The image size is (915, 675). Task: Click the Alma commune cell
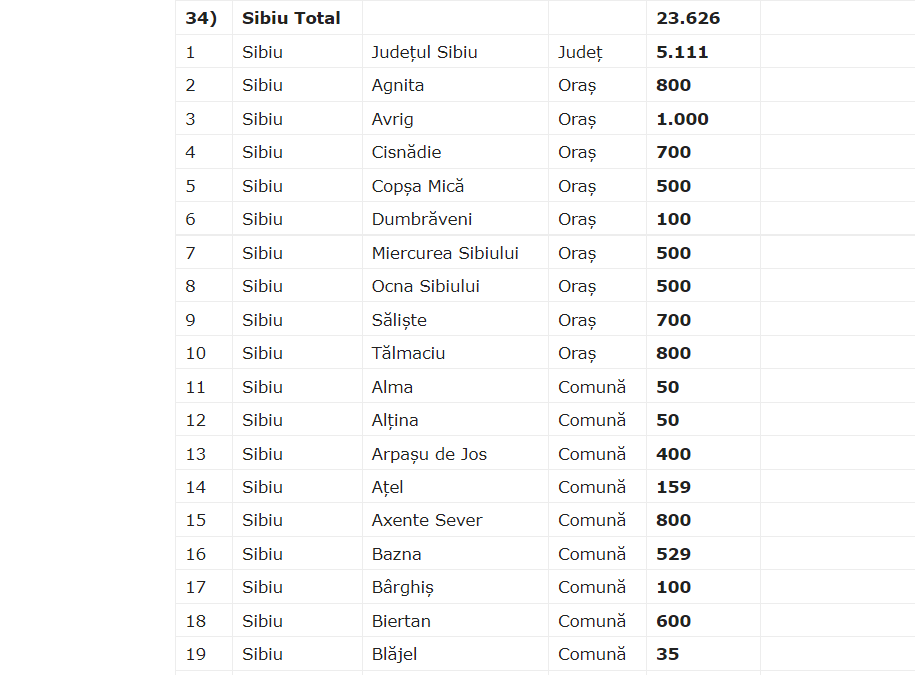pyautogui.click(x=392, y=387)
